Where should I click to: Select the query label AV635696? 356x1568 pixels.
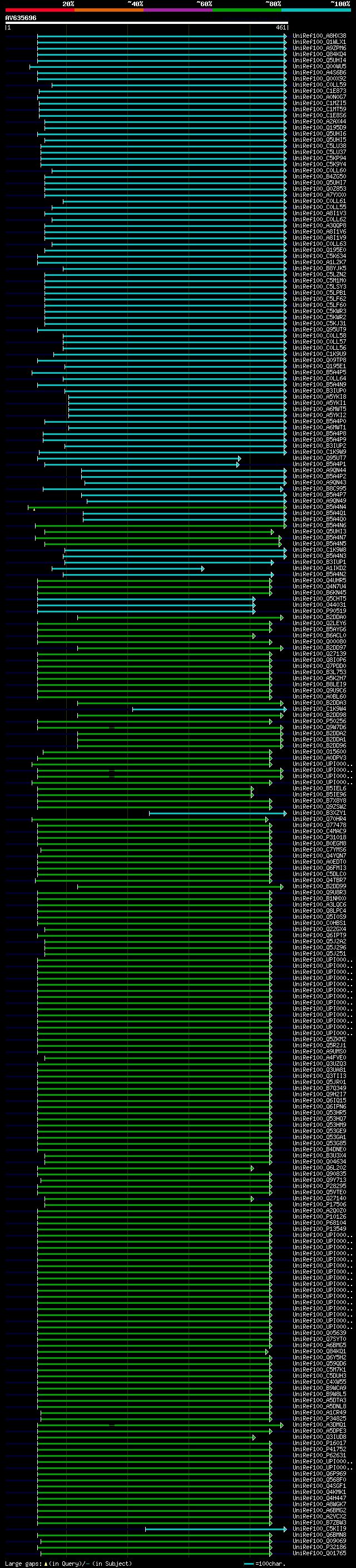(21, 18)
